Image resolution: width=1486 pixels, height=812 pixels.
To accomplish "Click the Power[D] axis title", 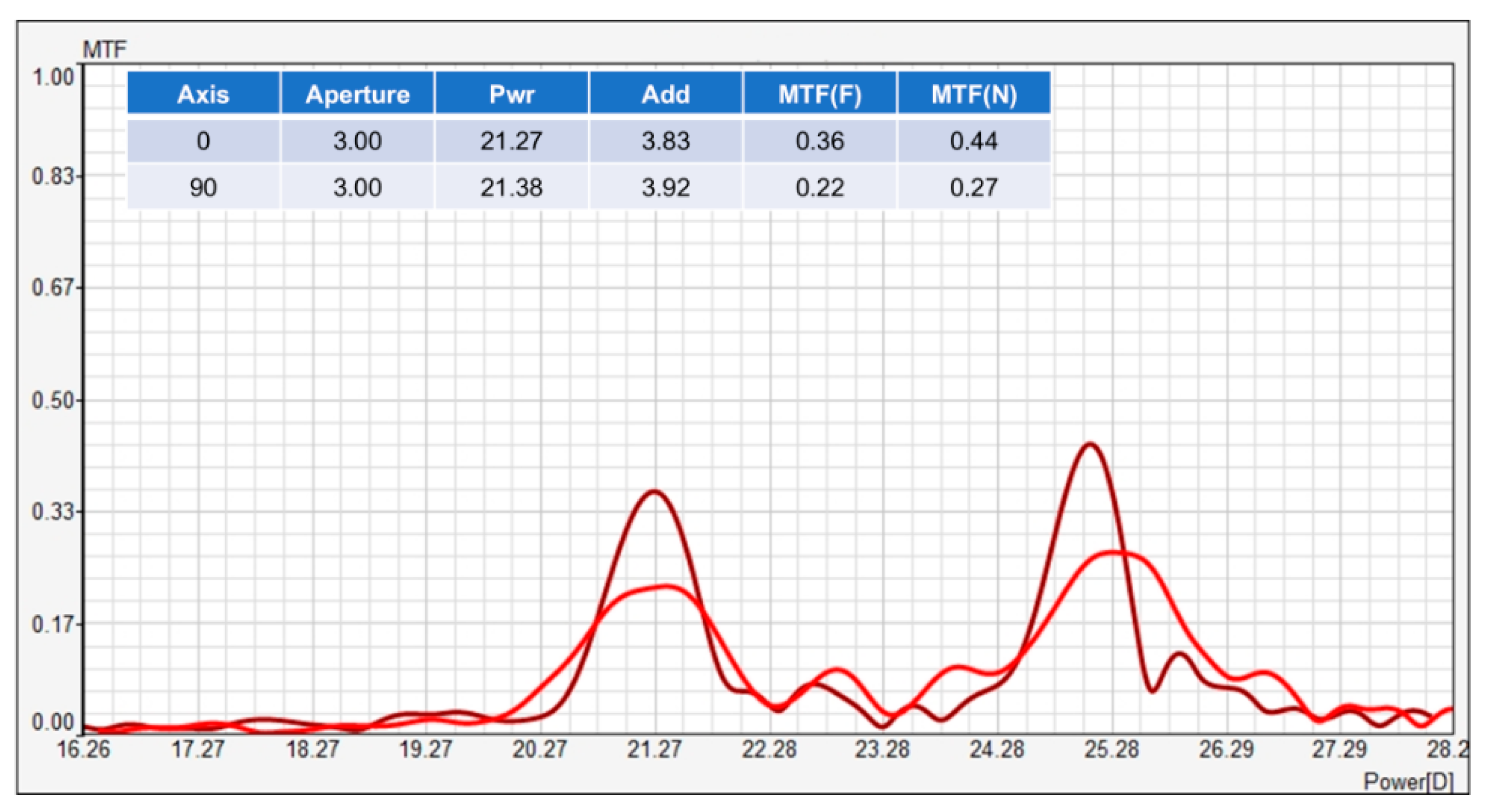I will [1408, 782].
